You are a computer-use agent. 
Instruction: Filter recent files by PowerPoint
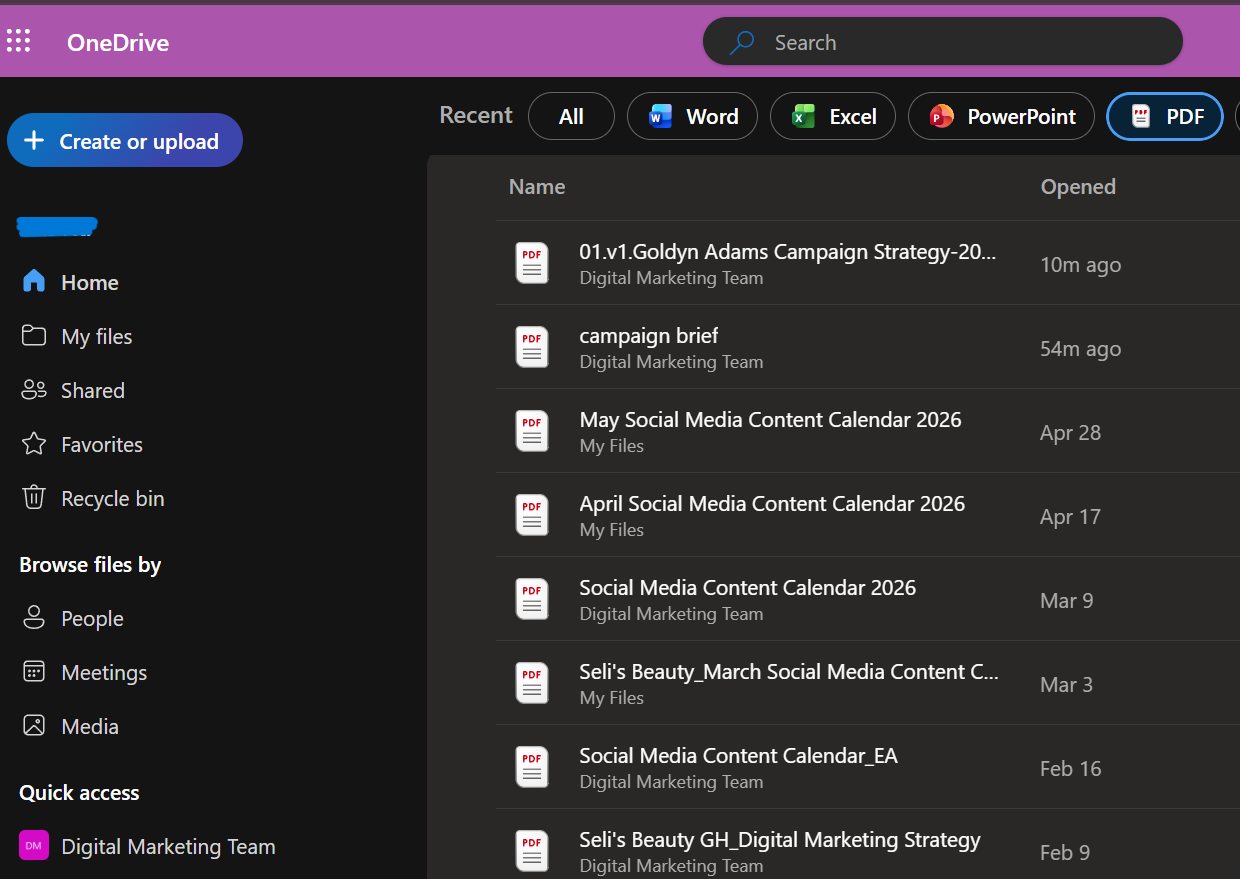coord(1001,116)
